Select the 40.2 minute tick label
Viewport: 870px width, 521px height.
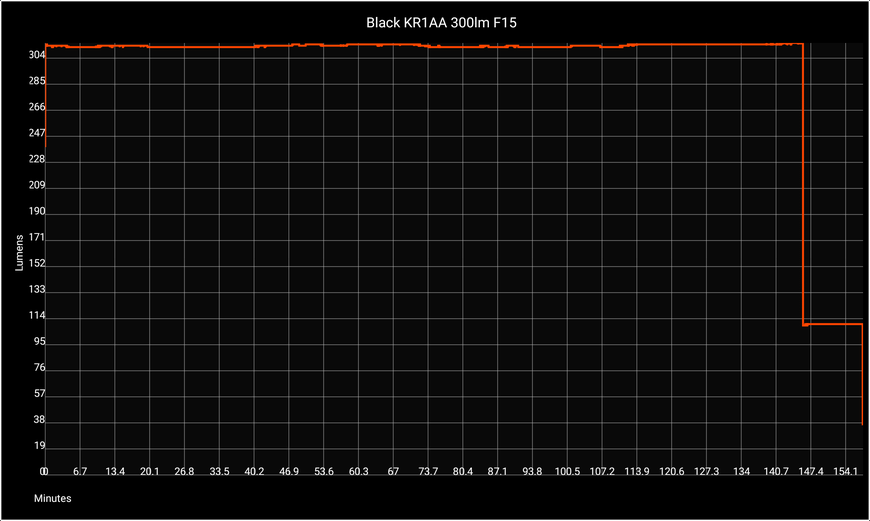pyautogui.click(x=254, y=472)
